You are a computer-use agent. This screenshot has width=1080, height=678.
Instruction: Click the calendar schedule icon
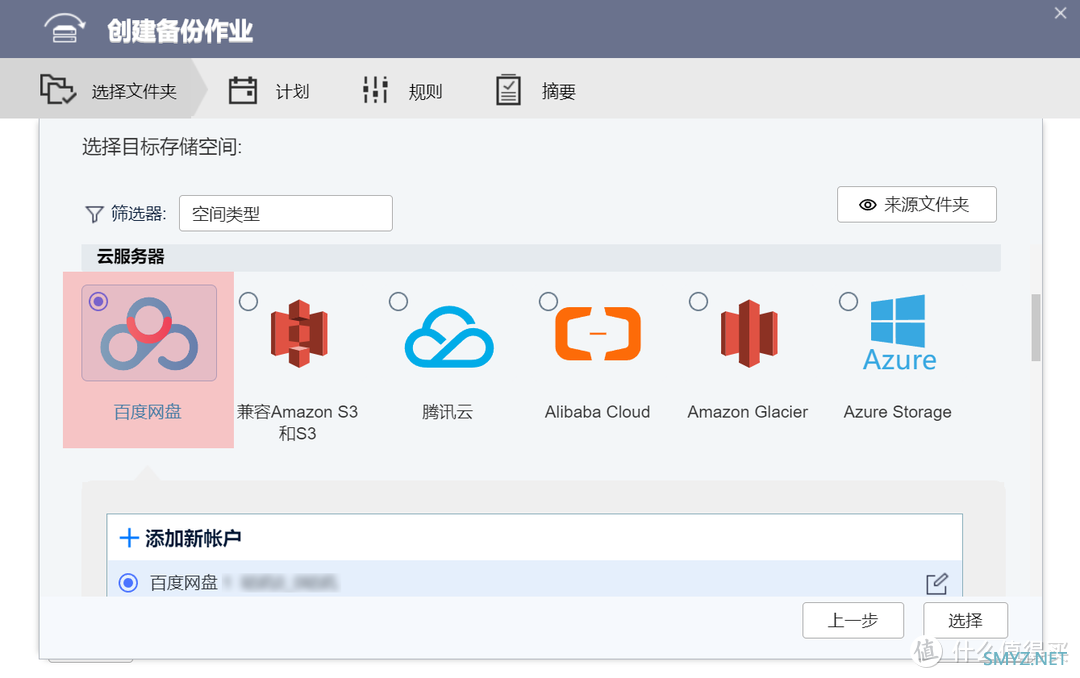pyautogui.click(x=242, y=90)
